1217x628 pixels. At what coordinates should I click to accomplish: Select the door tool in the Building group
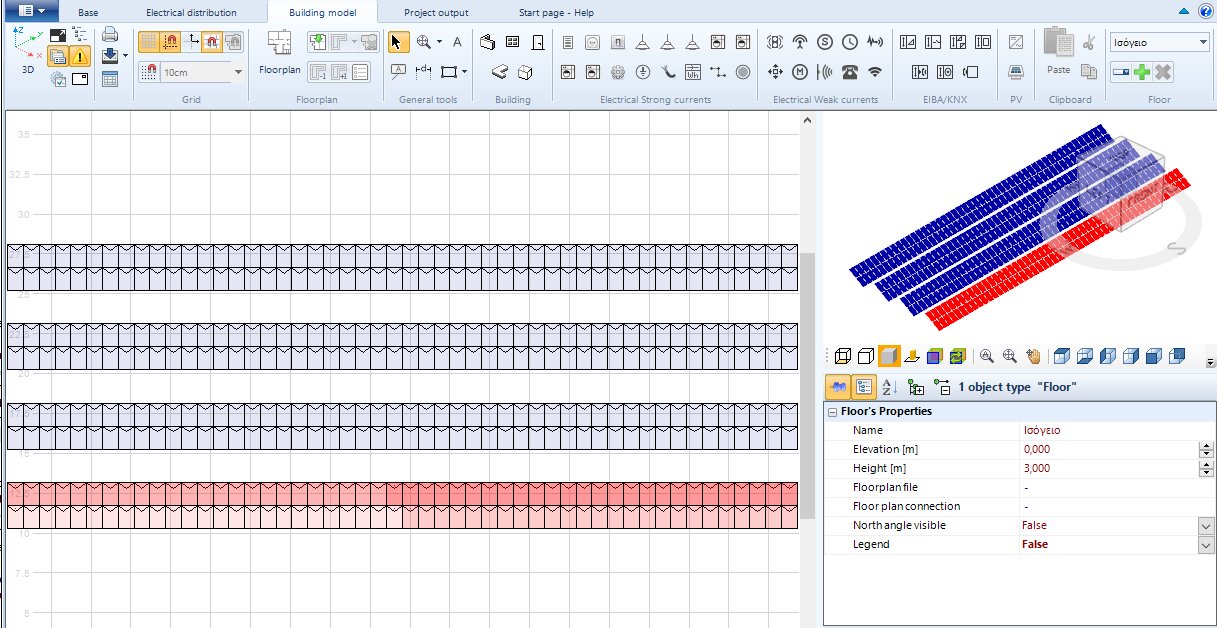537,42
